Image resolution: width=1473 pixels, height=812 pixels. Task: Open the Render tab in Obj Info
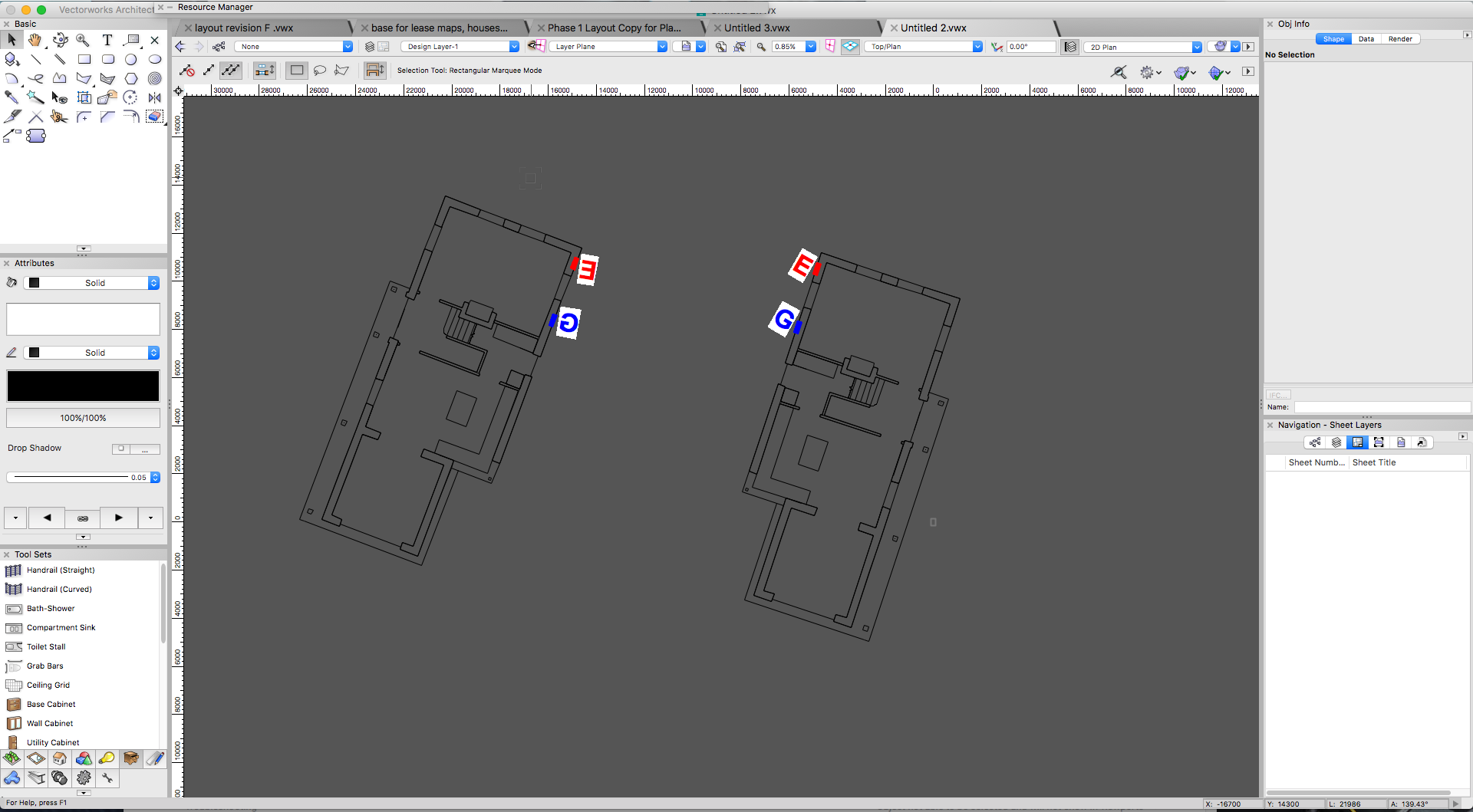(x=1399, y=39)
